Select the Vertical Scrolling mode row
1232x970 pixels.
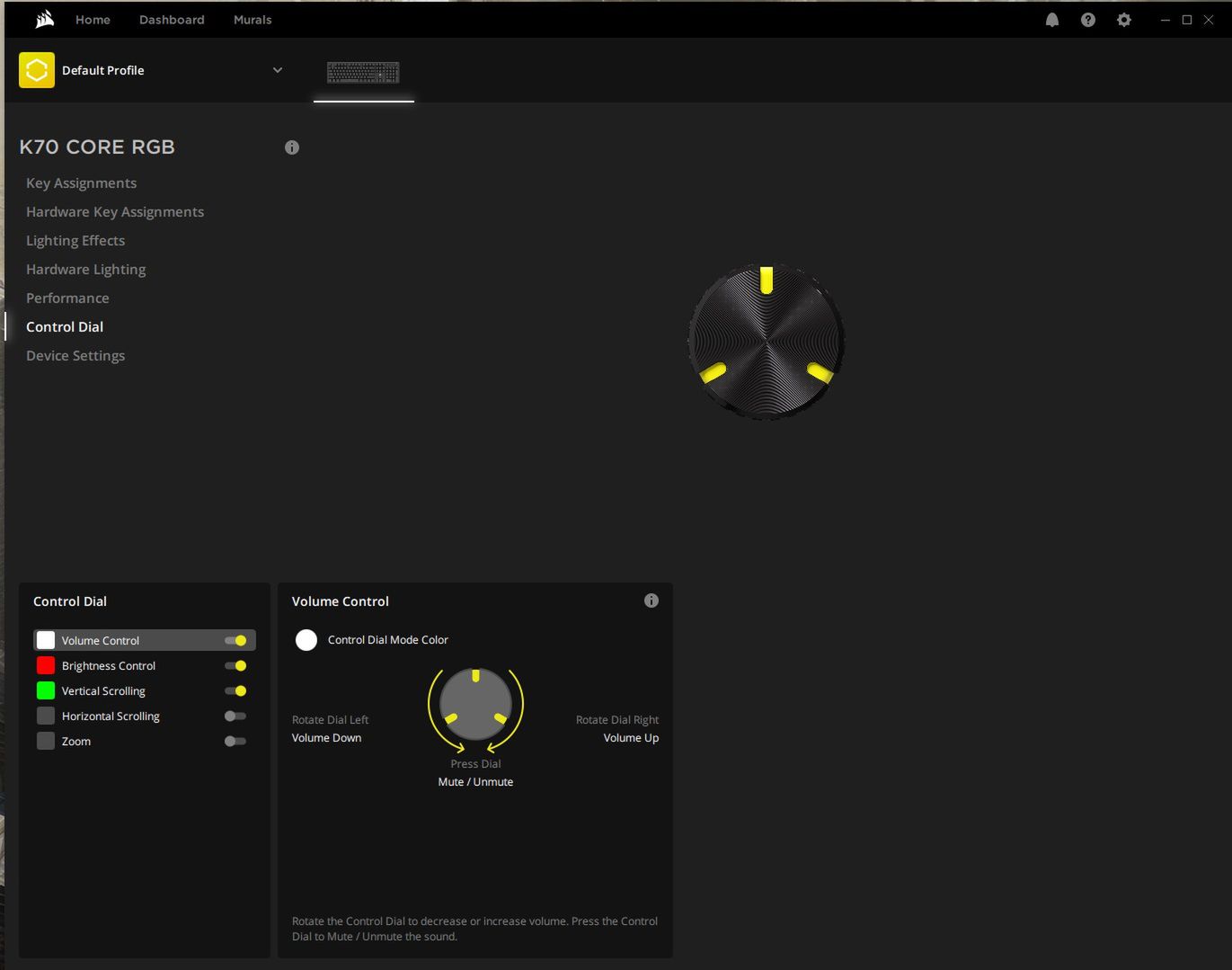coord(145,690)
